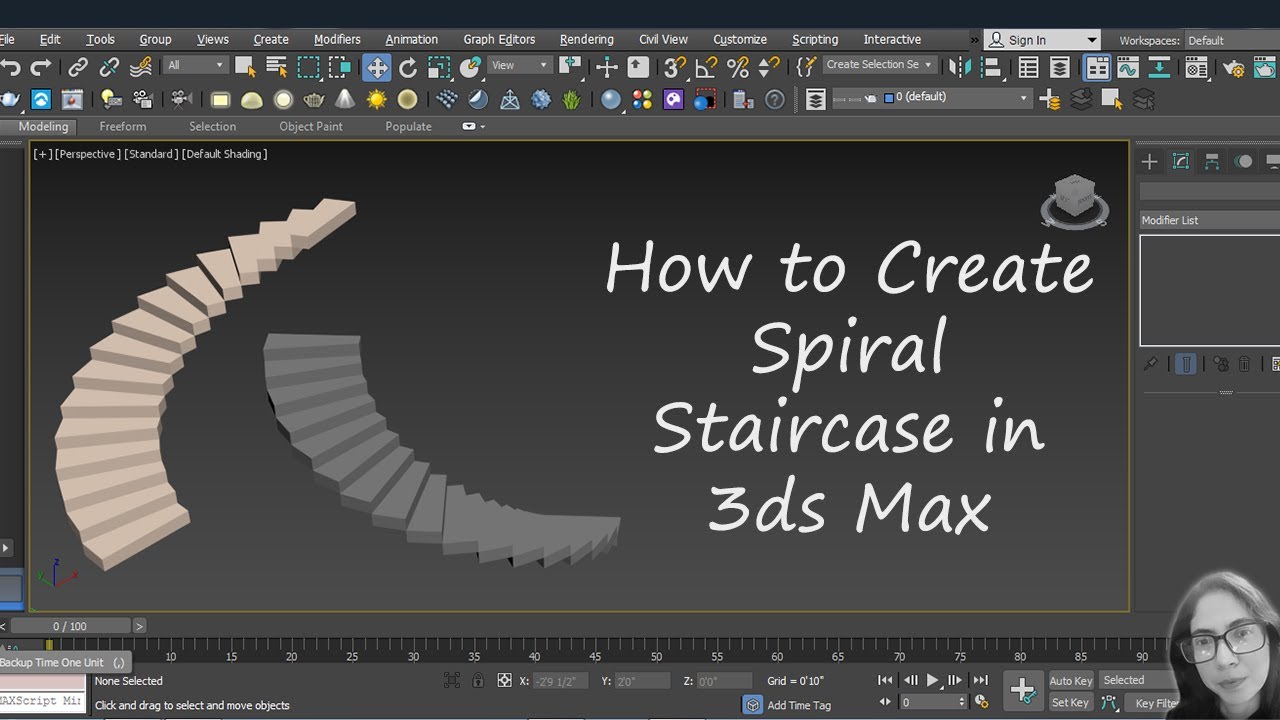The image size is (1280, 720).
Task: Open Edit Named Selection Sets
Action: 806,68
